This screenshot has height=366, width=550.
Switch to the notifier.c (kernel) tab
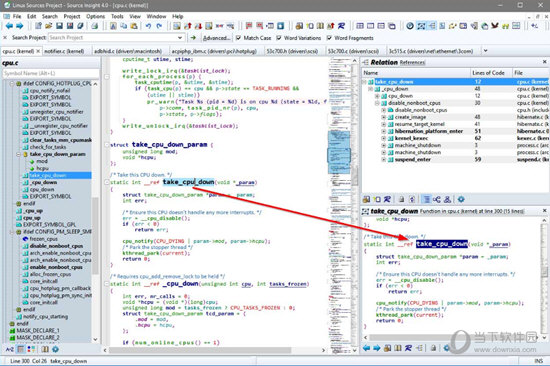[64, 51]
